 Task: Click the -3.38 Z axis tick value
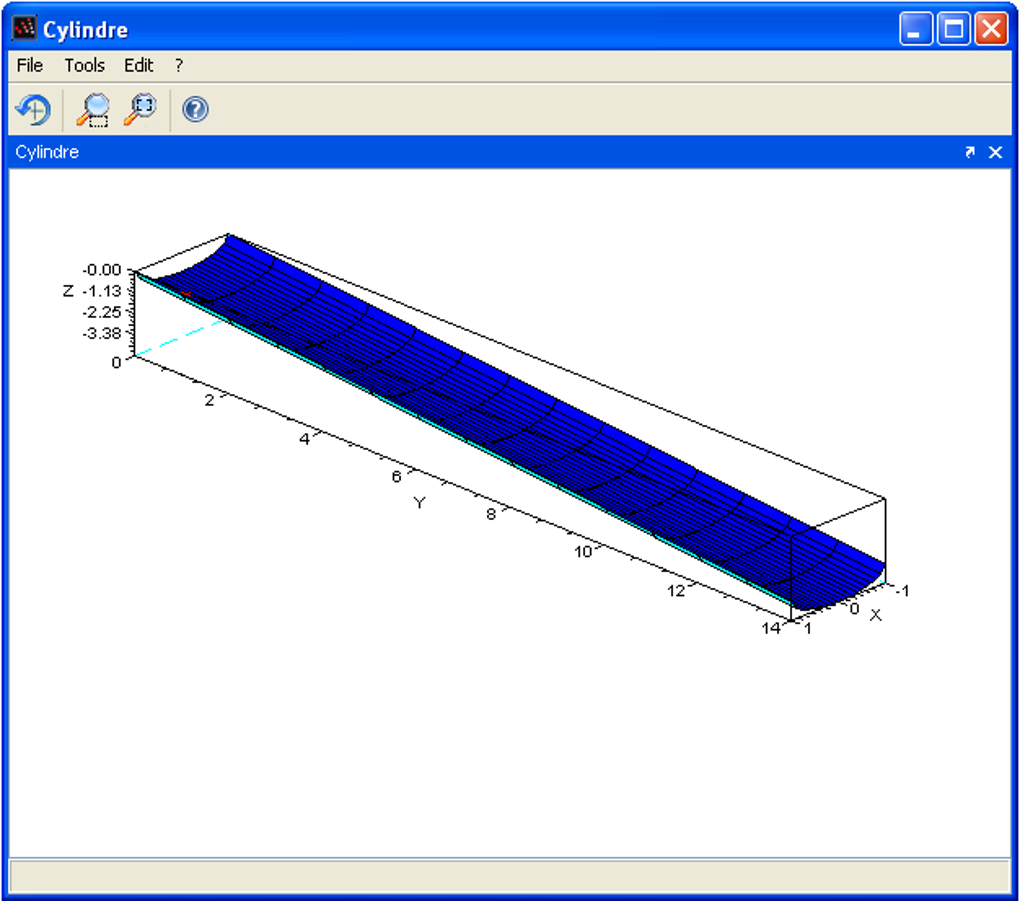pyautogui.click(x=102, y=334)
